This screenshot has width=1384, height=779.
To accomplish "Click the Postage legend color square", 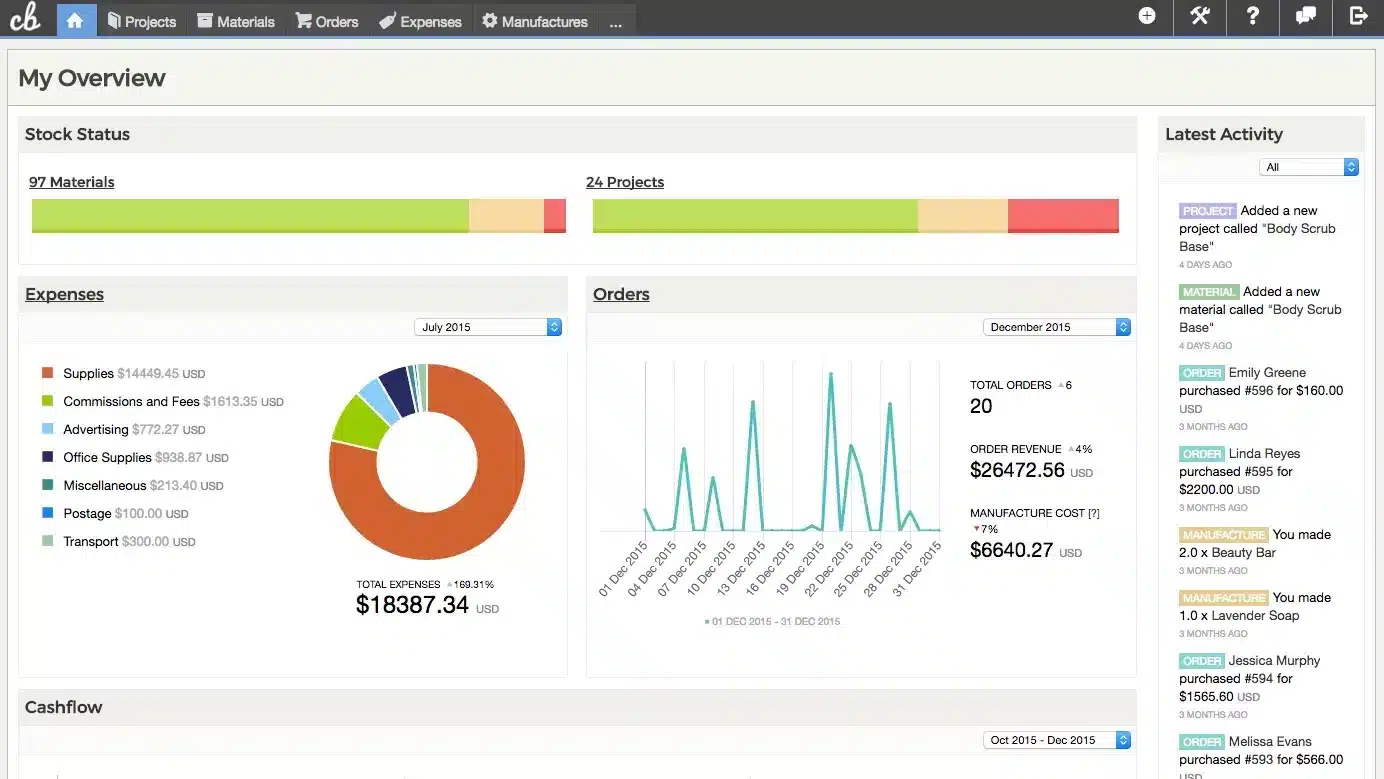I will (x=47, y=513).
